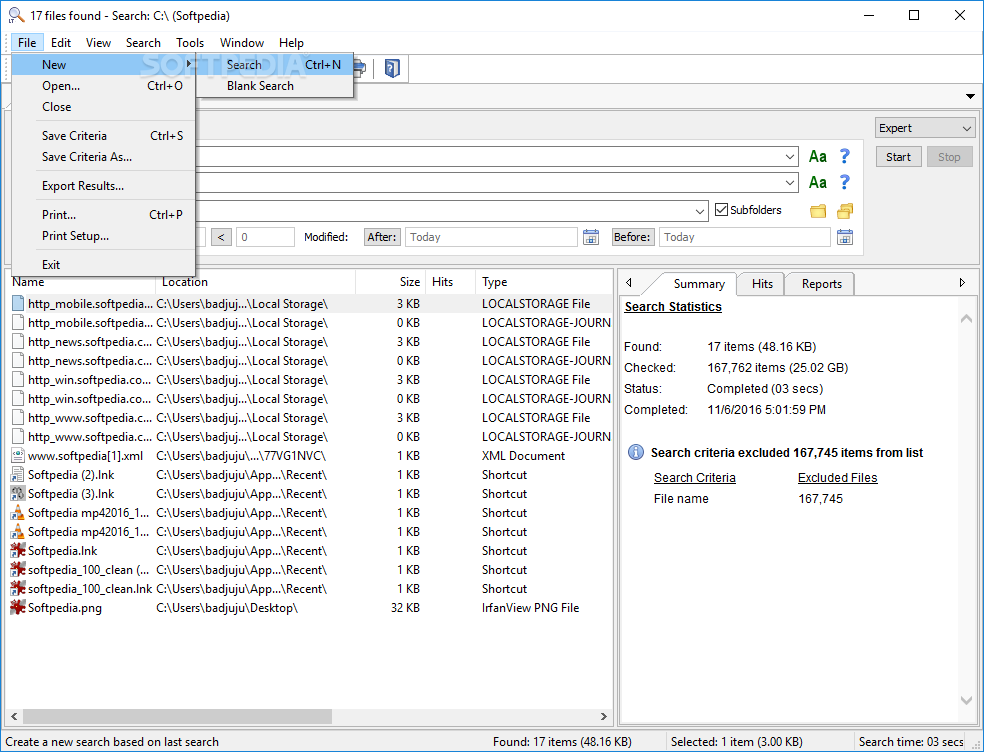Open the Window menu
The width and height of the screenshot is (984, 752).
point(242,43)
